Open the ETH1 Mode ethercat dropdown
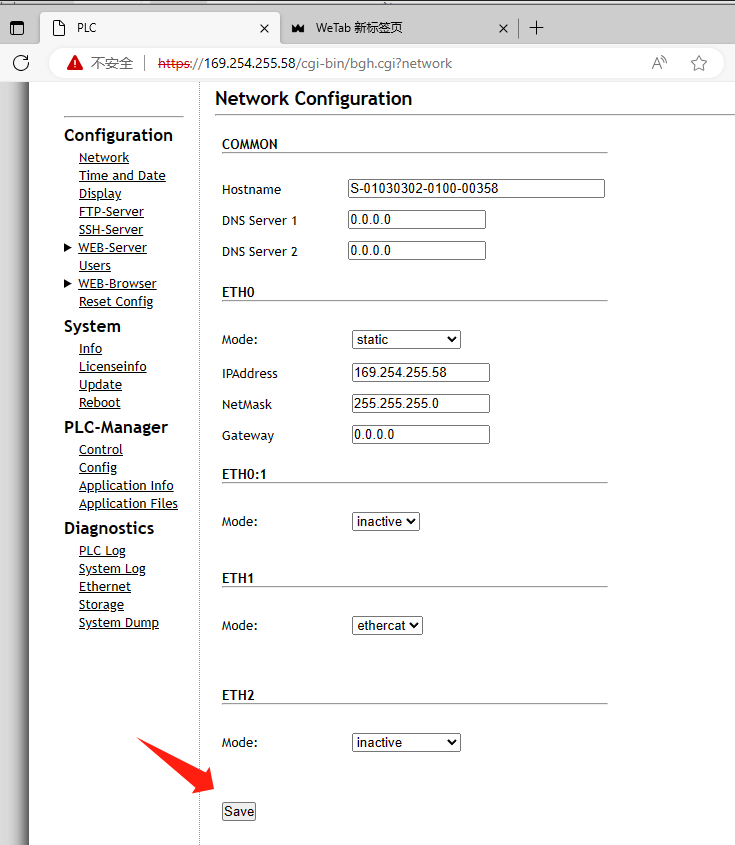The width and height of the screenshot is (735, 845). point(387,626)
